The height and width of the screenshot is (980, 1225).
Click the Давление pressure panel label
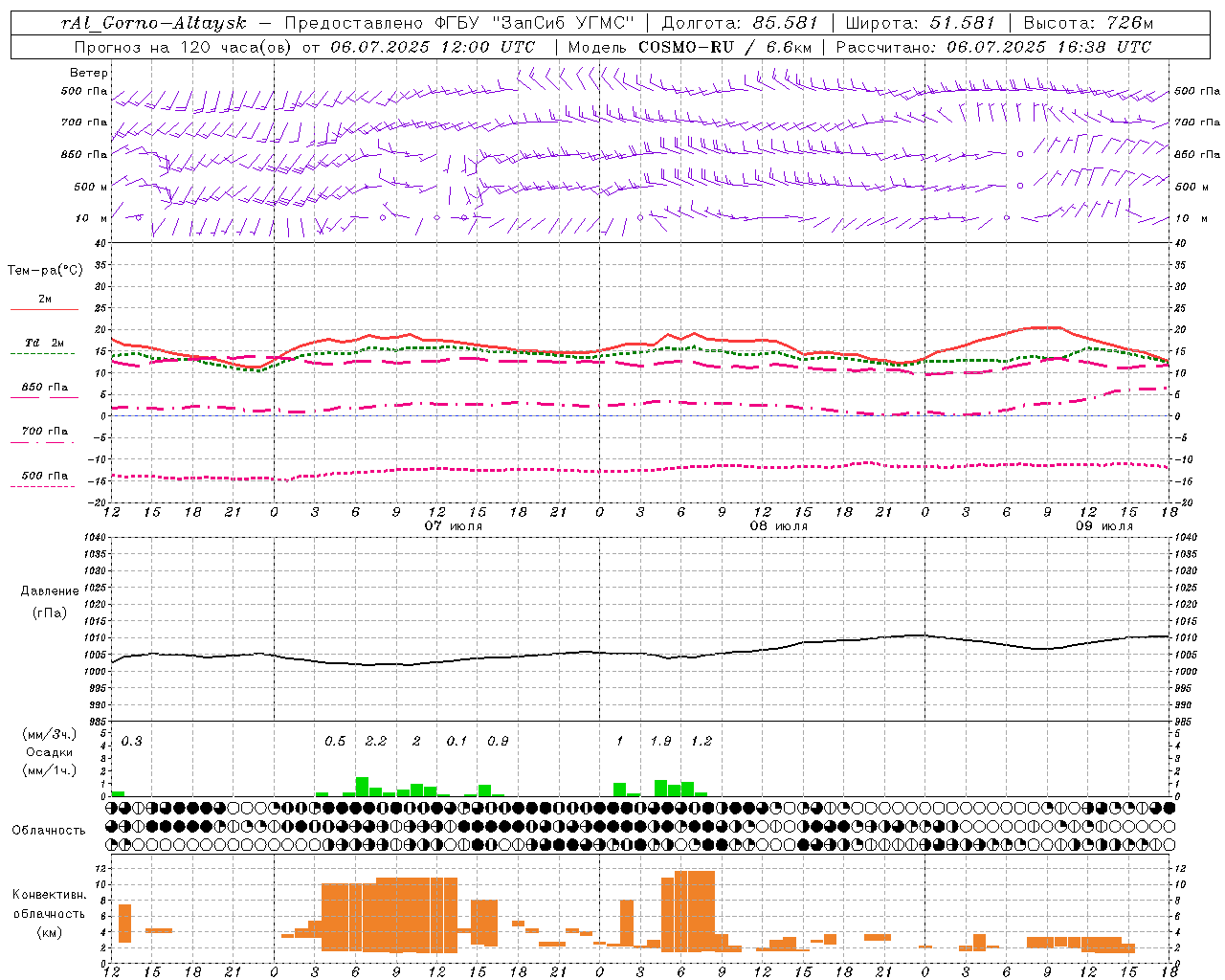click(x=50, y=591)
